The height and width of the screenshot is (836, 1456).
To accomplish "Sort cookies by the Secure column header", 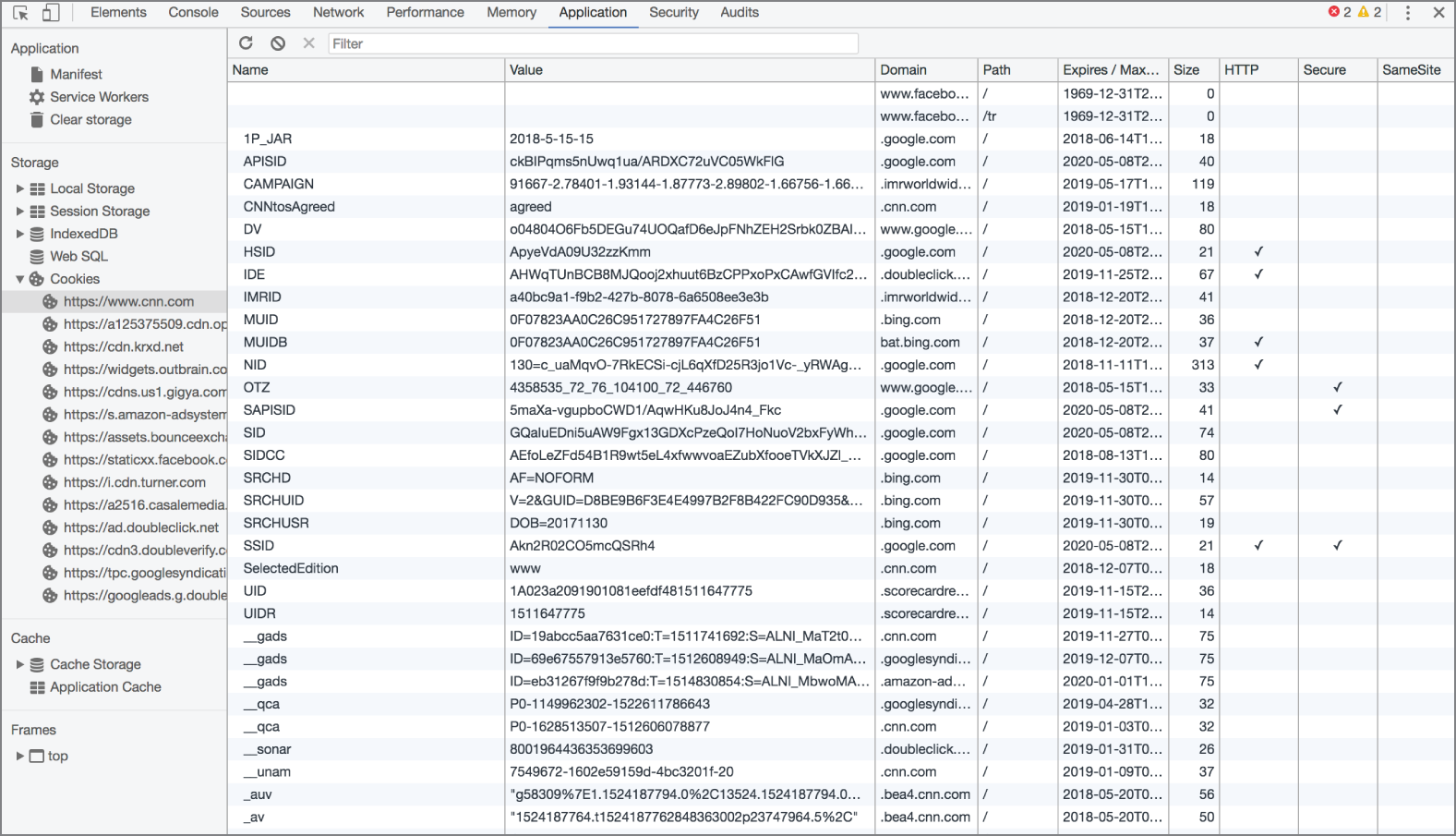I will pyautogui.click(x=1337, y=69).
